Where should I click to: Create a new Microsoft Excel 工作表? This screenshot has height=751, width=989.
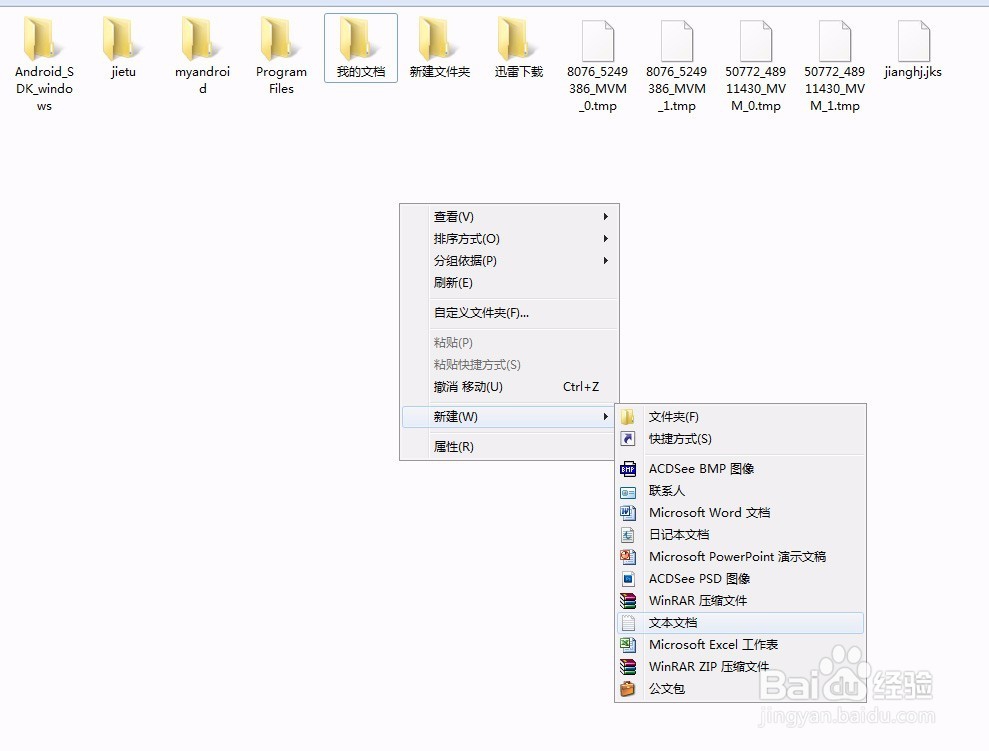[740, 644]
